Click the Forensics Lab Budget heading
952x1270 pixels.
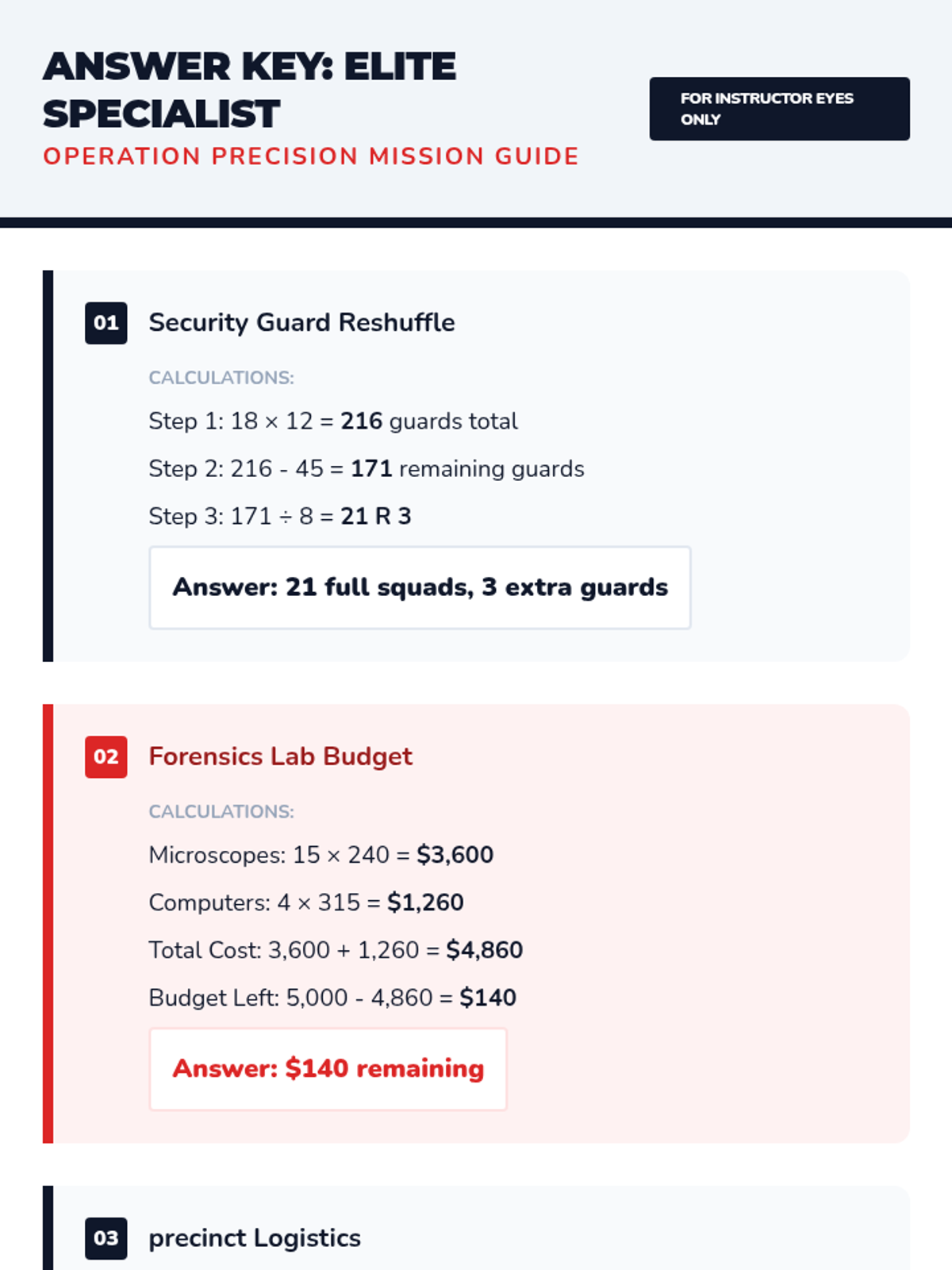pyautogui.click(x=280, y=756)
